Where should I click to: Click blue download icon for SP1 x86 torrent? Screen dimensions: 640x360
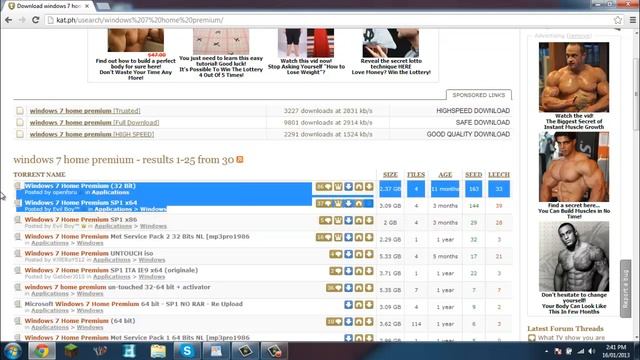pos(348,220)
